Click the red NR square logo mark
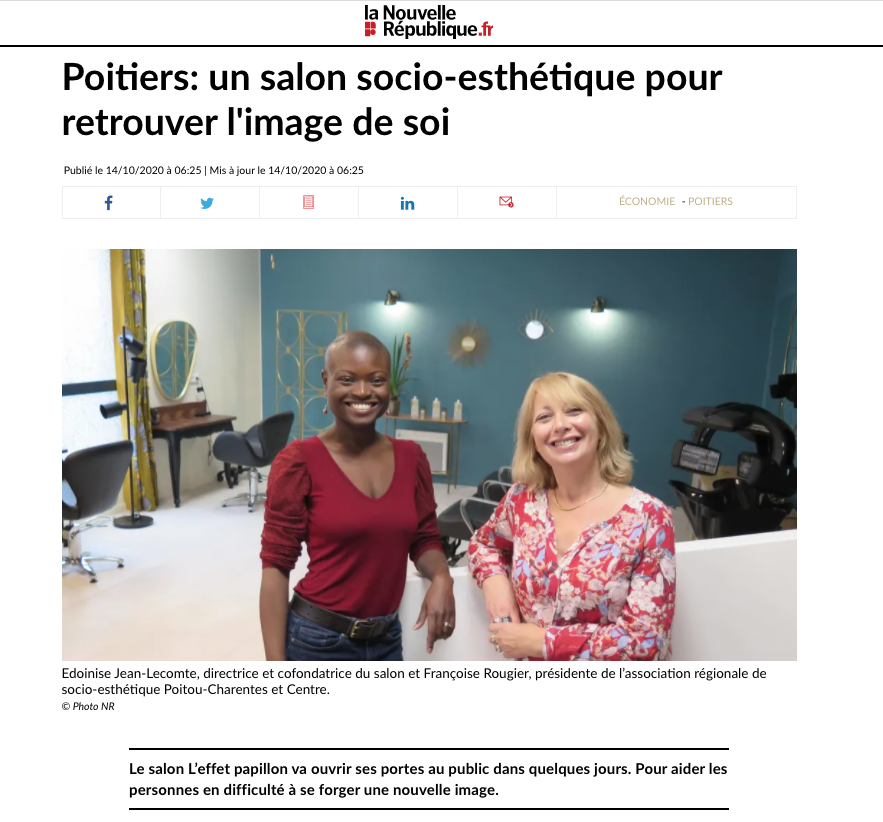The image size is (883, 822). (x=370, y=30)
